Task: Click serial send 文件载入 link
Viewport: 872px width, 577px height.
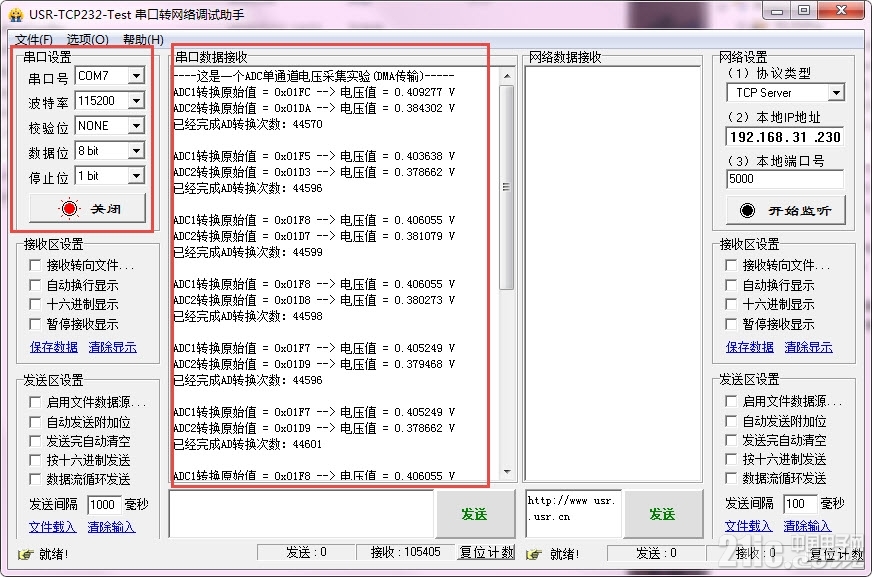Action: tap(52, 526)
